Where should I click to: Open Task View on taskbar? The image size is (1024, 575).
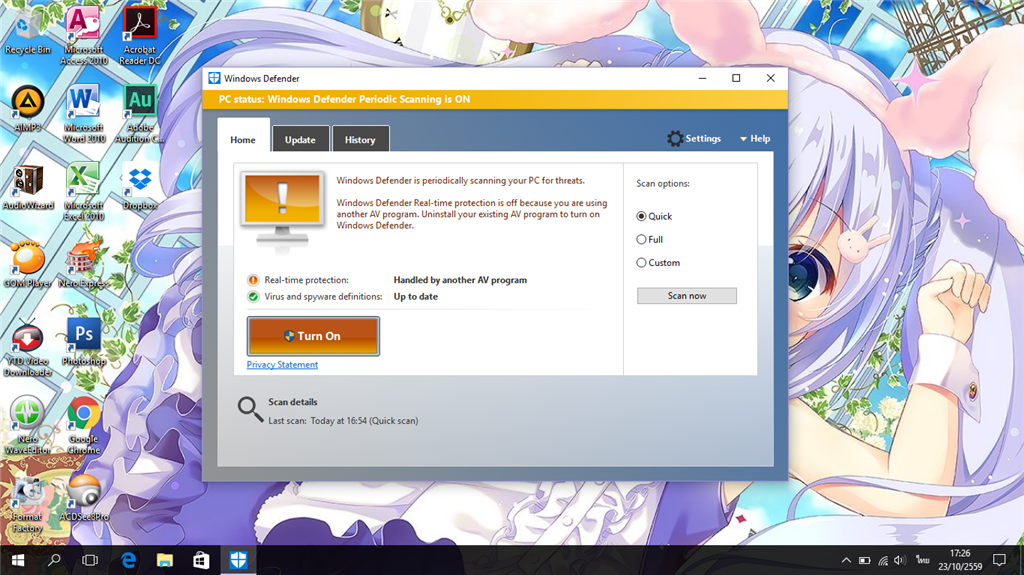[x=90, y=560]
